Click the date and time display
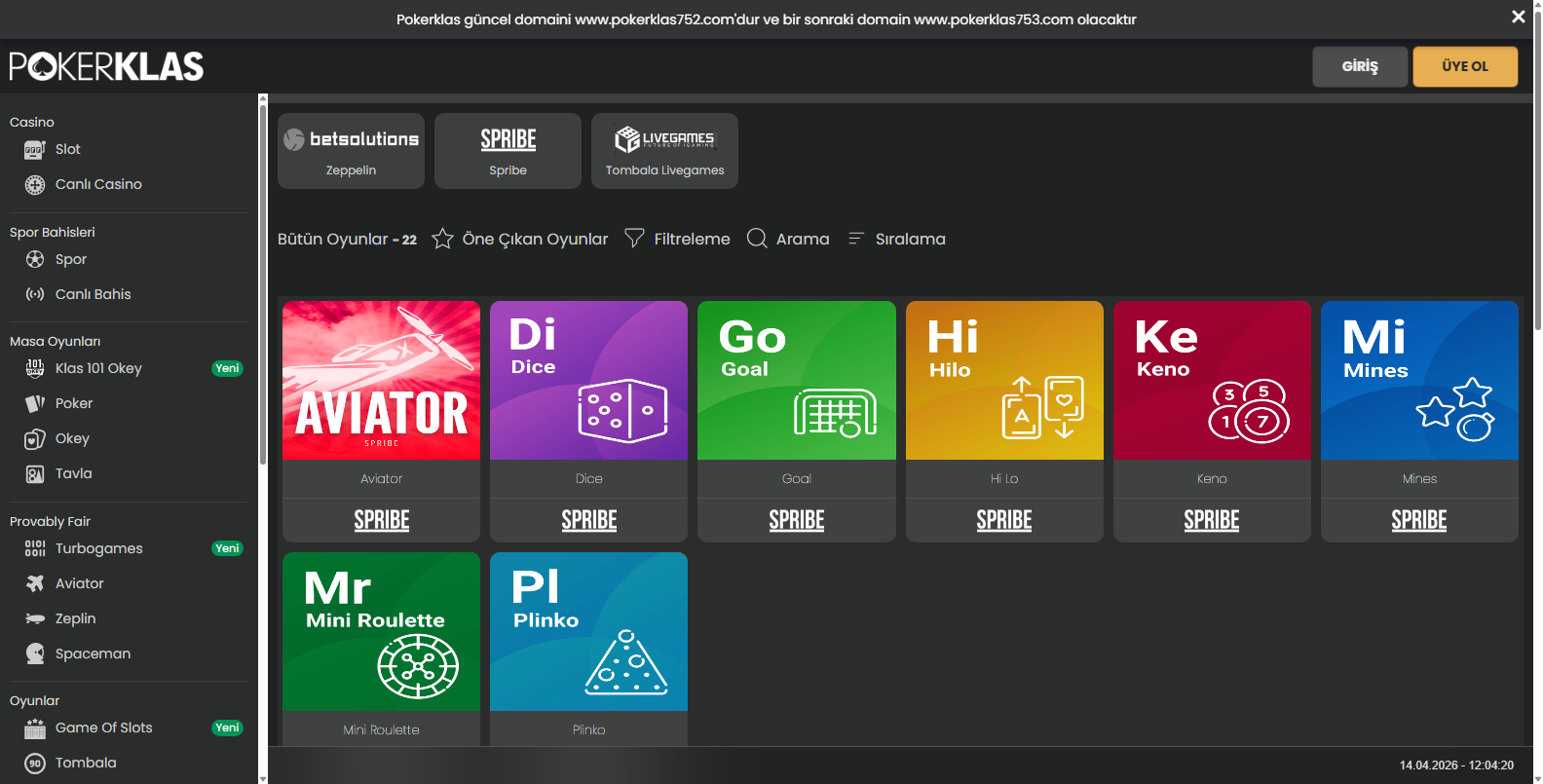The height and width of the screenshot is (784, 1543). [1456, 765]
